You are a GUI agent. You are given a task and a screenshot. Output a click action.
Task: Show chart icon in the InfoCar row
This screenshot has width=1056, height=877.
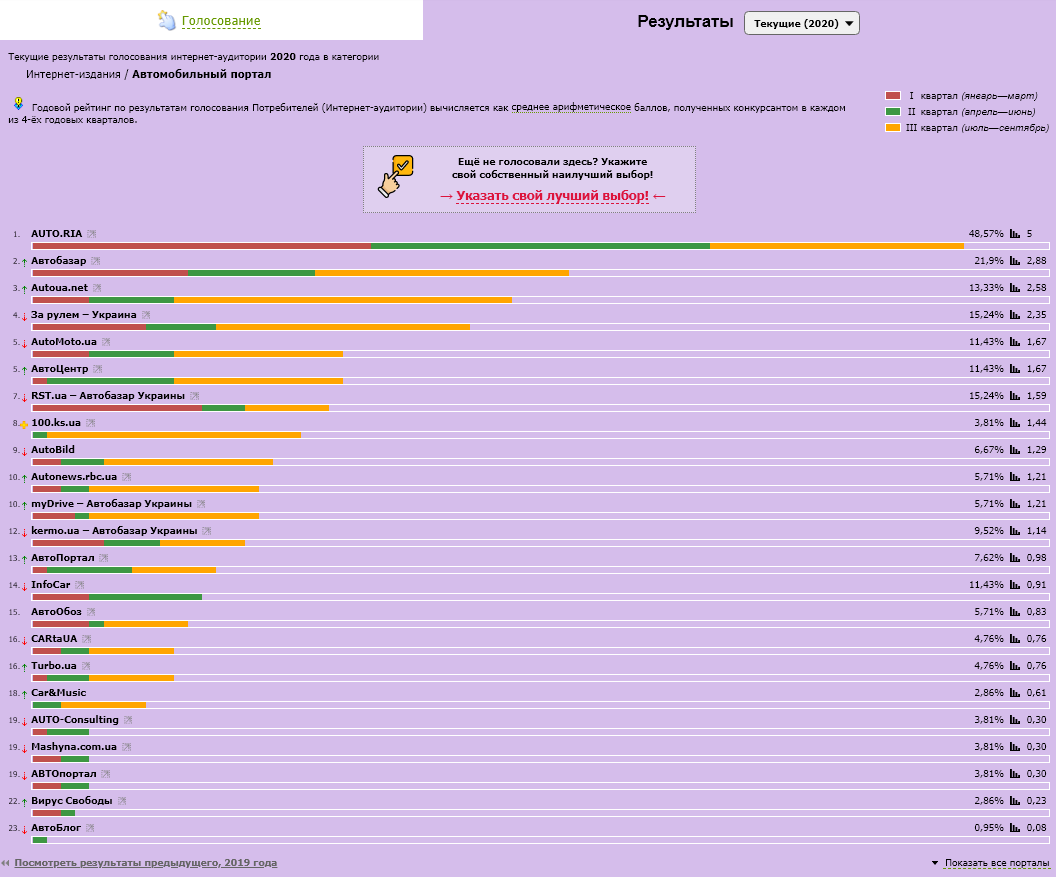1015,585
